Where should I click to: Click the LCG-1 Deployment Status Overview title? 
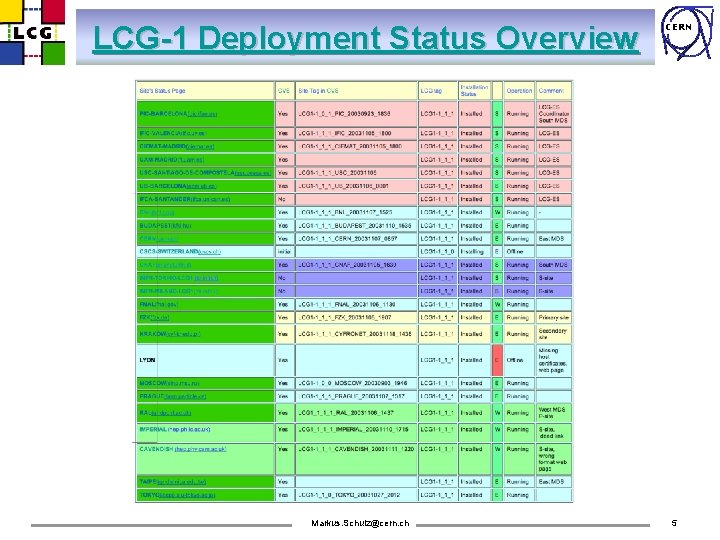point(366,39)
